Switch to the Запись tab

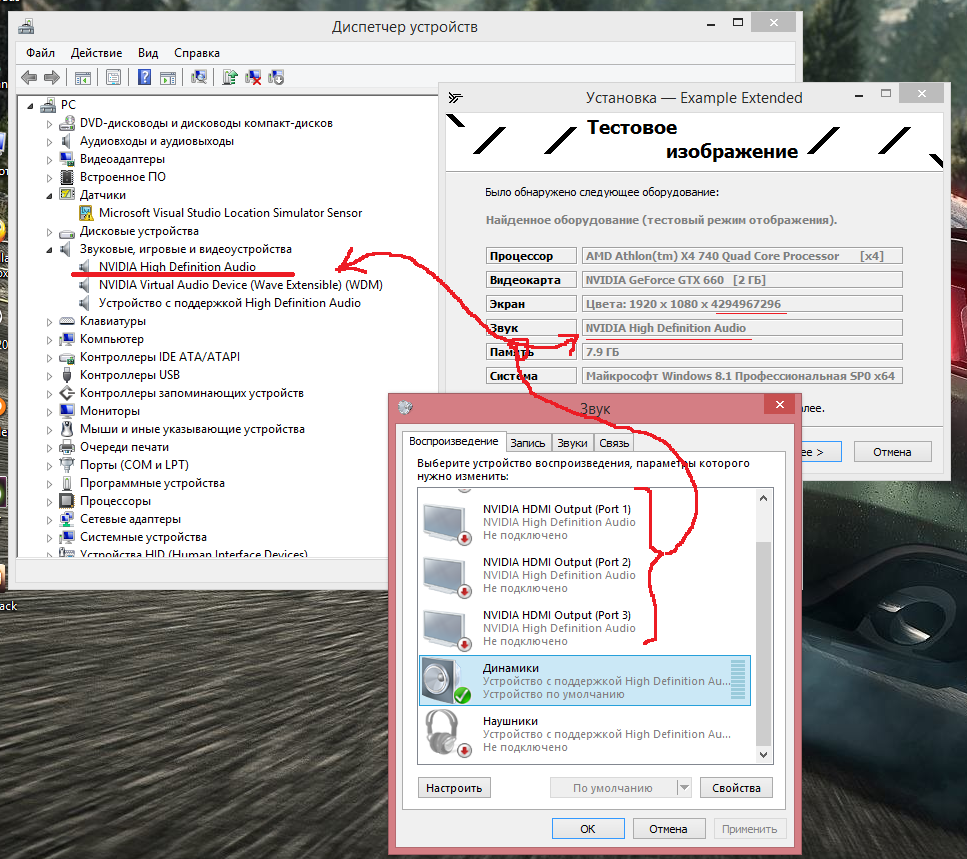click(528, 443)
